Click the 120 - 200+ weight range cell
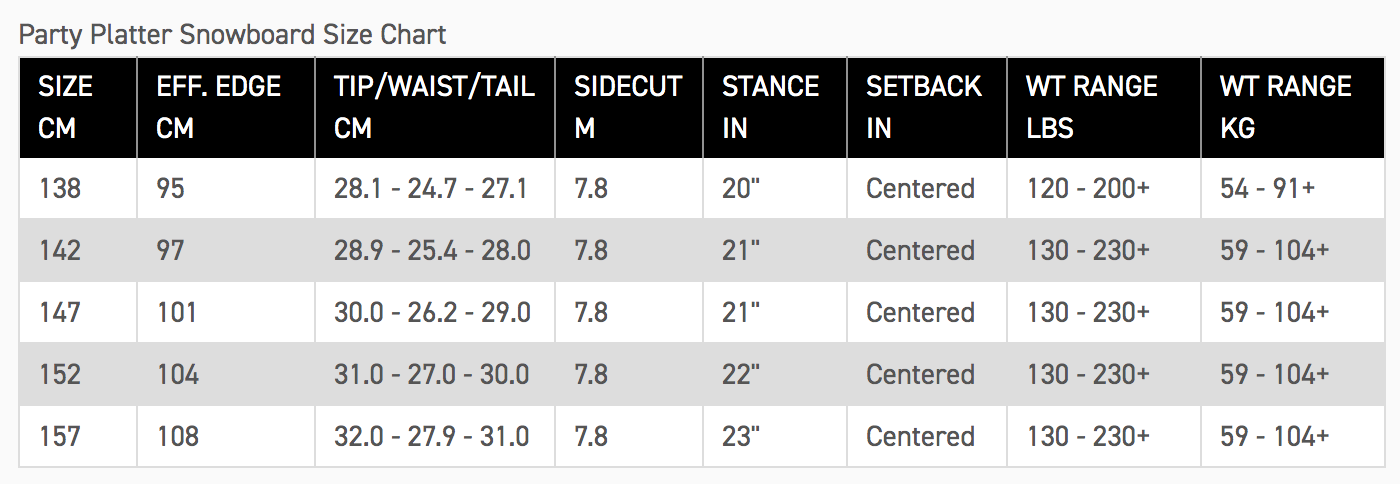Screen dimensions: 1400x484 click(x=1088, y=188)
